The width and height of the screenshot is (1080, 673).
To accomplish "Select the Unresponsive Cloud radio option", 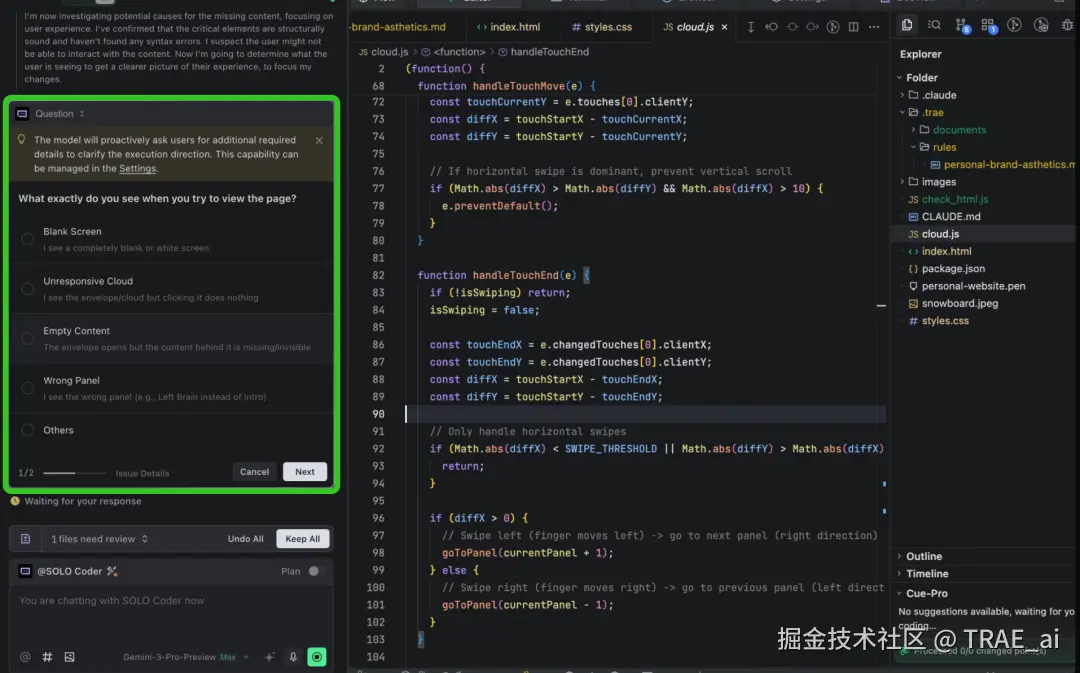I will tap(28, 289).
